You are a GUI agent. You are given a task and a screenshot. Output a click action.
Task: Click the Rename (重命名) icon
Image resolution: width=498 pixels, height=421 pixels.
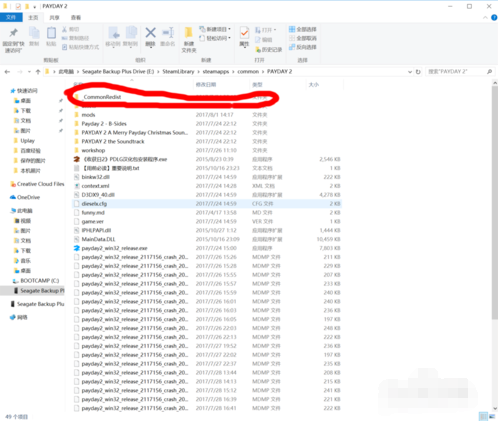point(168,37)
